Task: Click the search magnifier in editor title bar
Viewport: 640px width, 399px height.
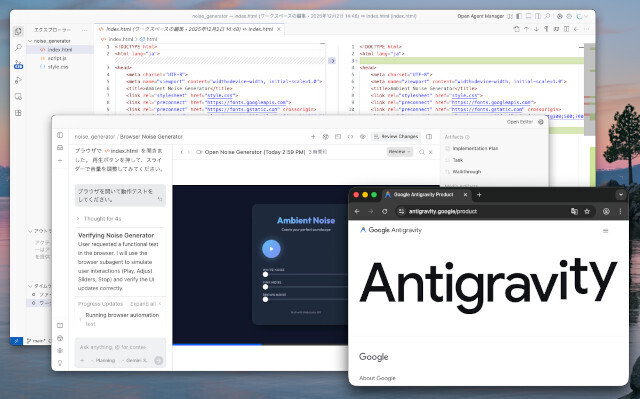Action: click(x=547, y=16)
